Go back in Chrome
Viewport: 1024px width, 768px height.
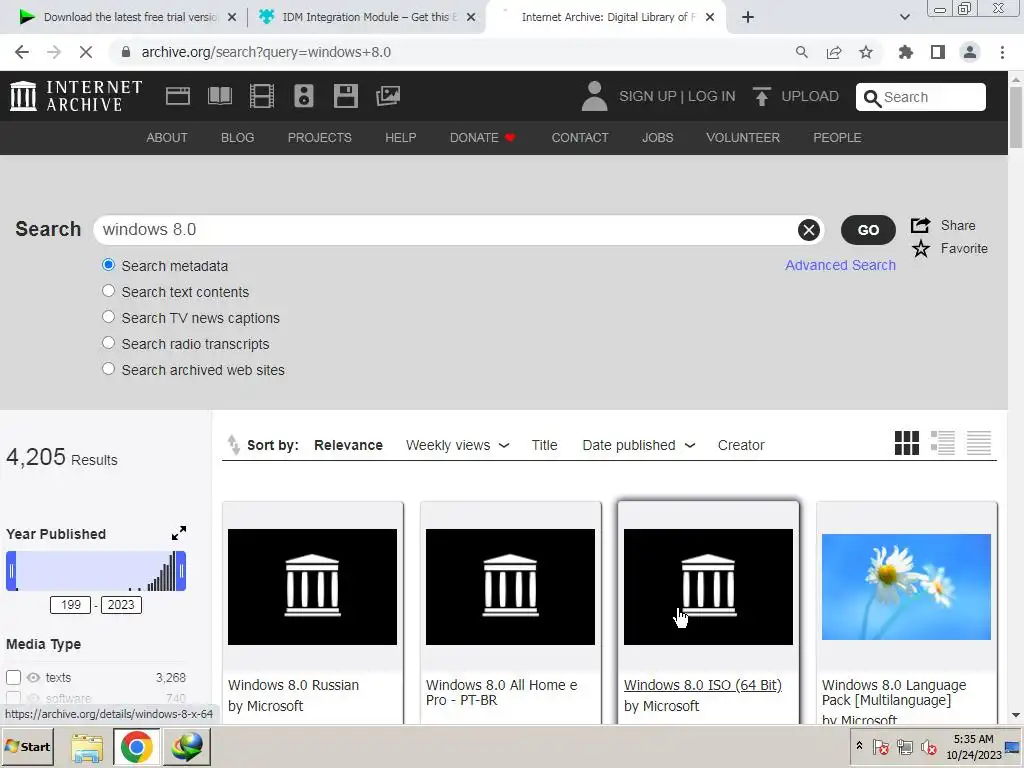[x=22, y=52]
